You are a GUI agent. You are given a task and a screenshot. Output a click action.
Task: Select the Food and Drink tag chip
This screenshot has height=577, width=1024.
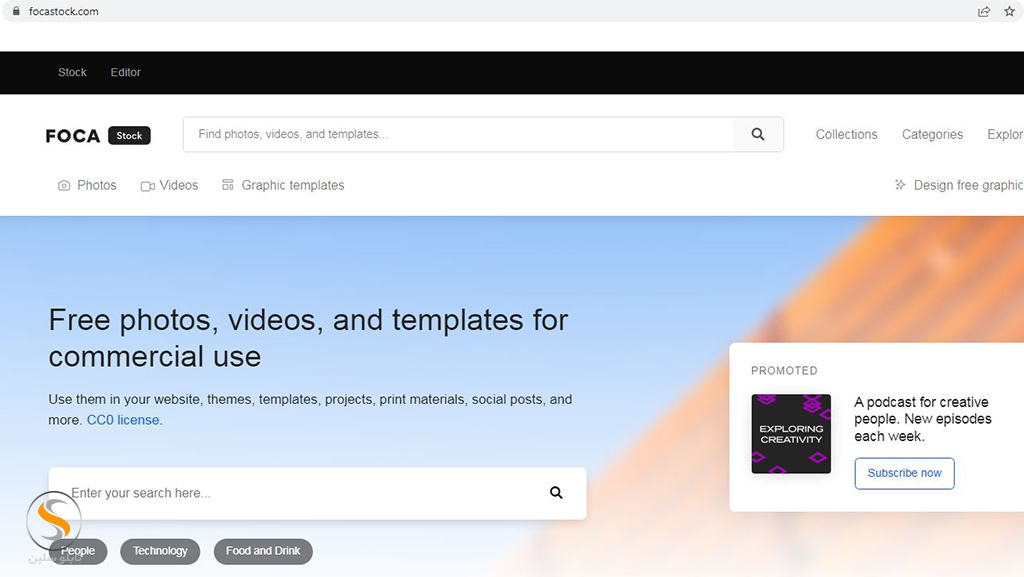263,551
